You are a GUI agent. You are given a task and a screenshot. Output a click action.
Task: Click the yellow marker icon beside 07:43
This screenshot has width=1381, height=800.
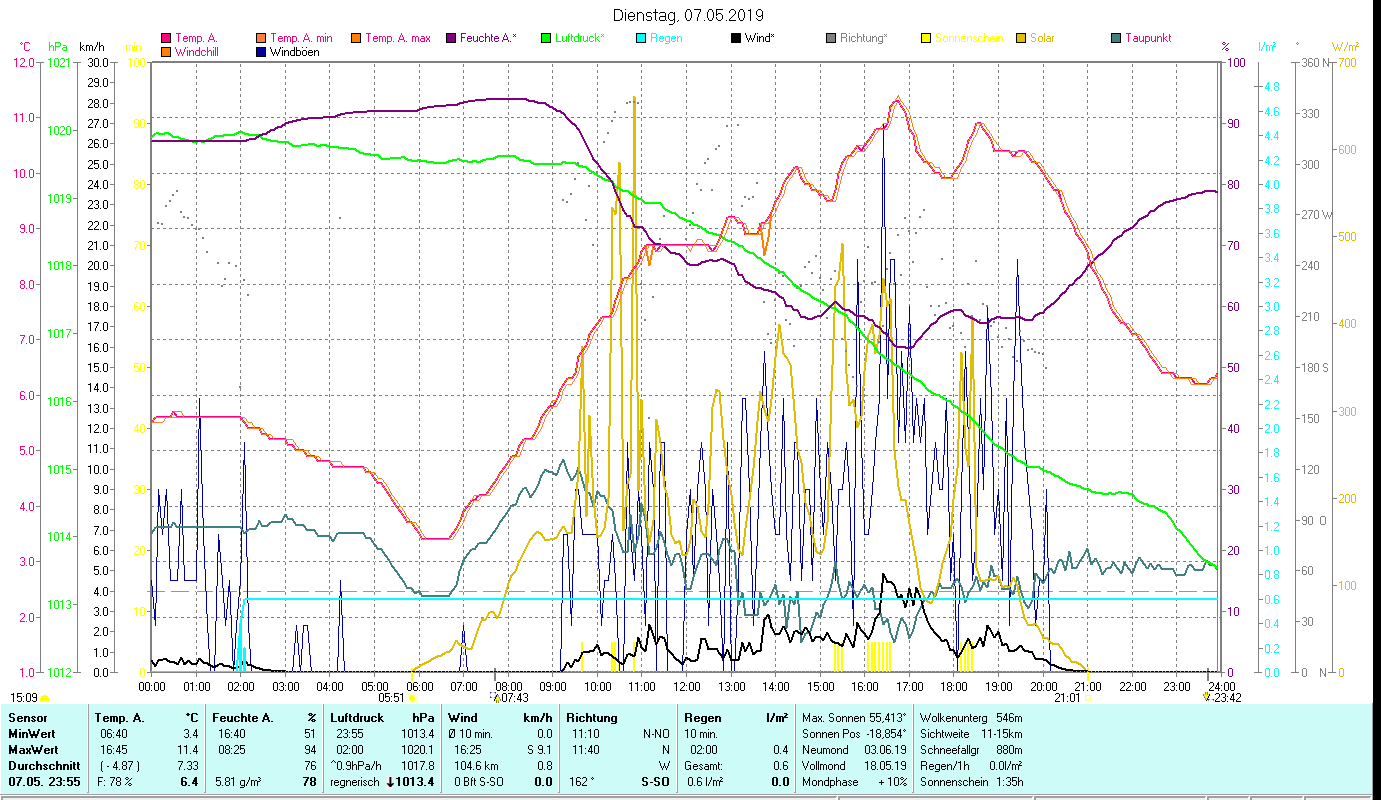tap(496, 698)
